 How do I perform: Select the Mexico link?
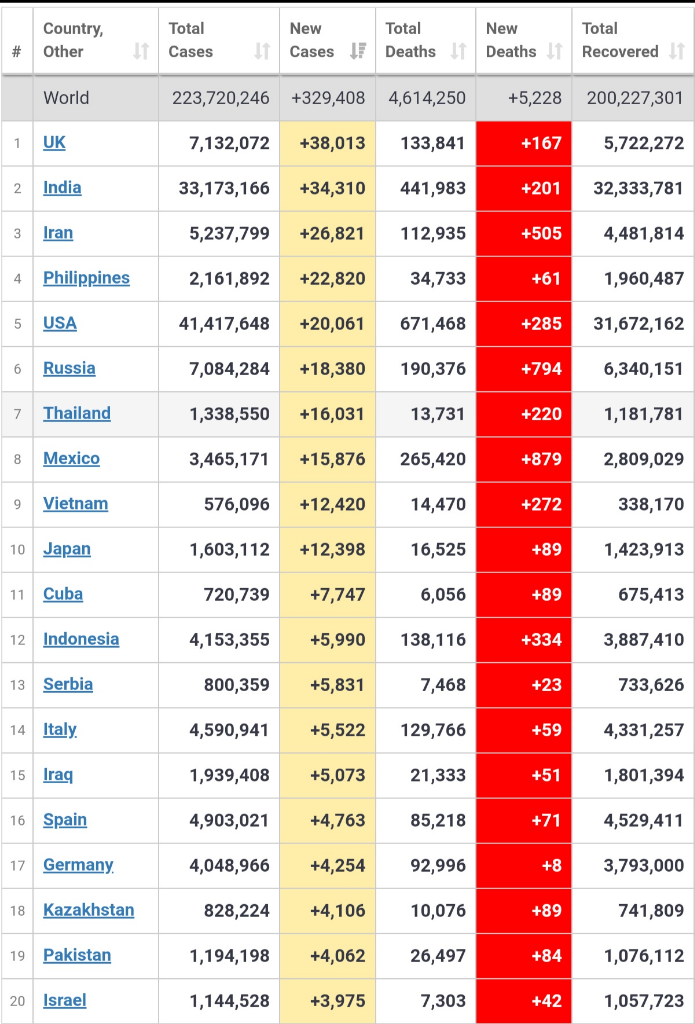[71, 459]
